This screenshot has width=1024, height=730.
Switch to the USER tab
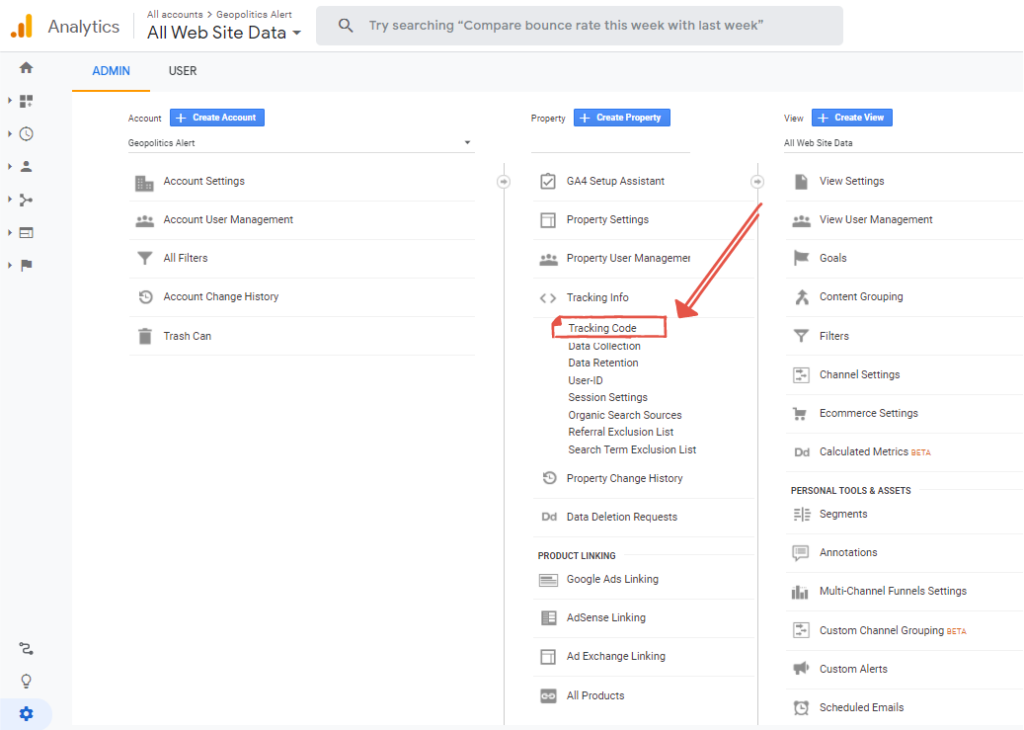(x=182, y=71)
